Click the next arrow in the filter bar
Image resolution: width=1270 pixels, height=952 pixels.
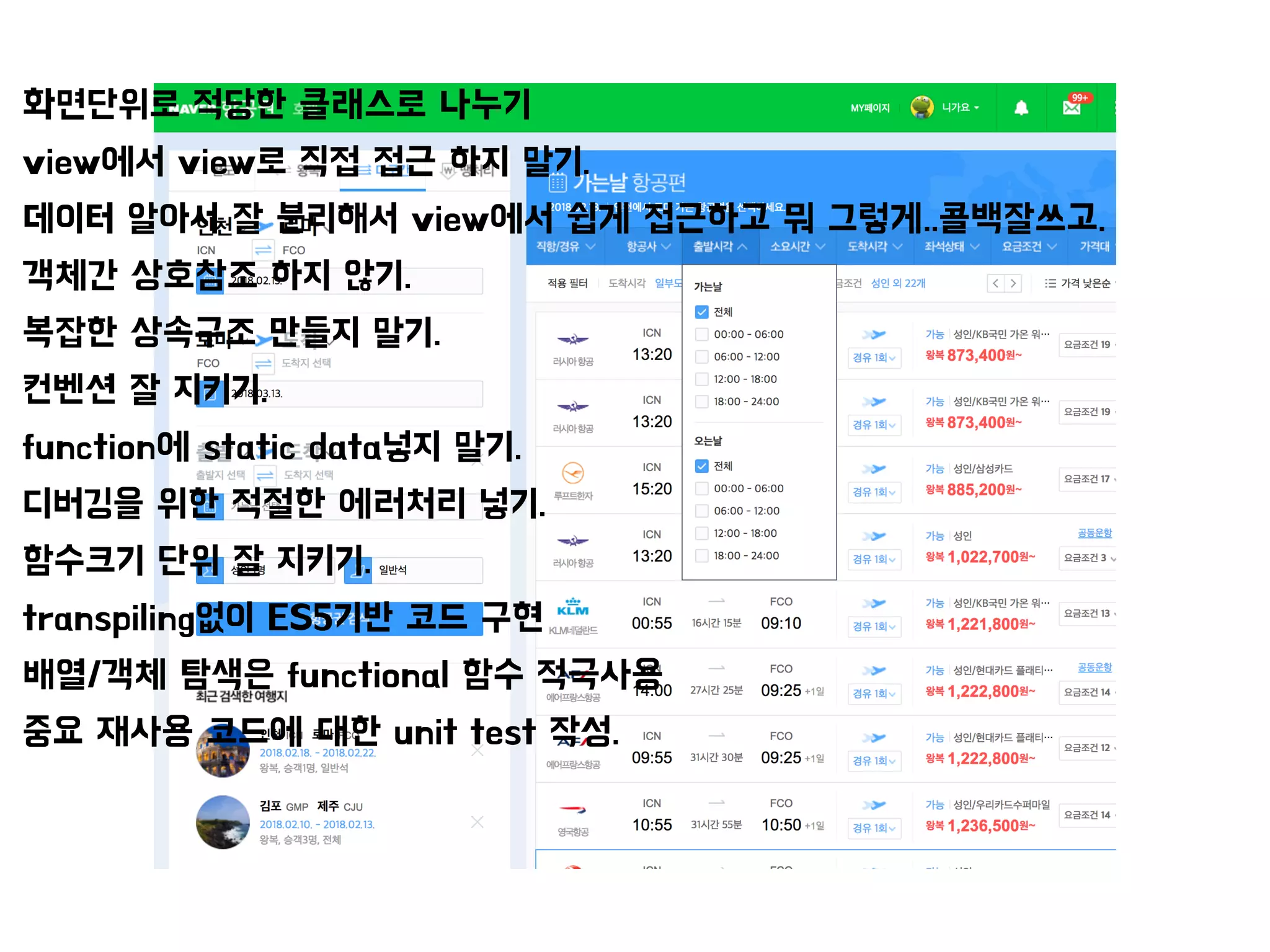(x=1013, y=283)
